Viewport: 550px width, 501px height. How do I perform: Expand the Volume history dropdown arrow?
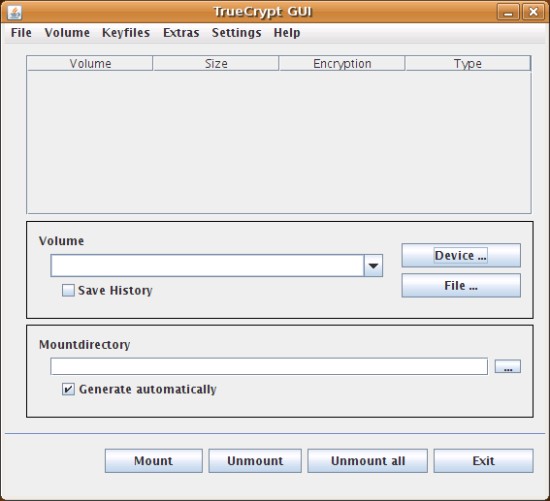[x=373, y=266]
